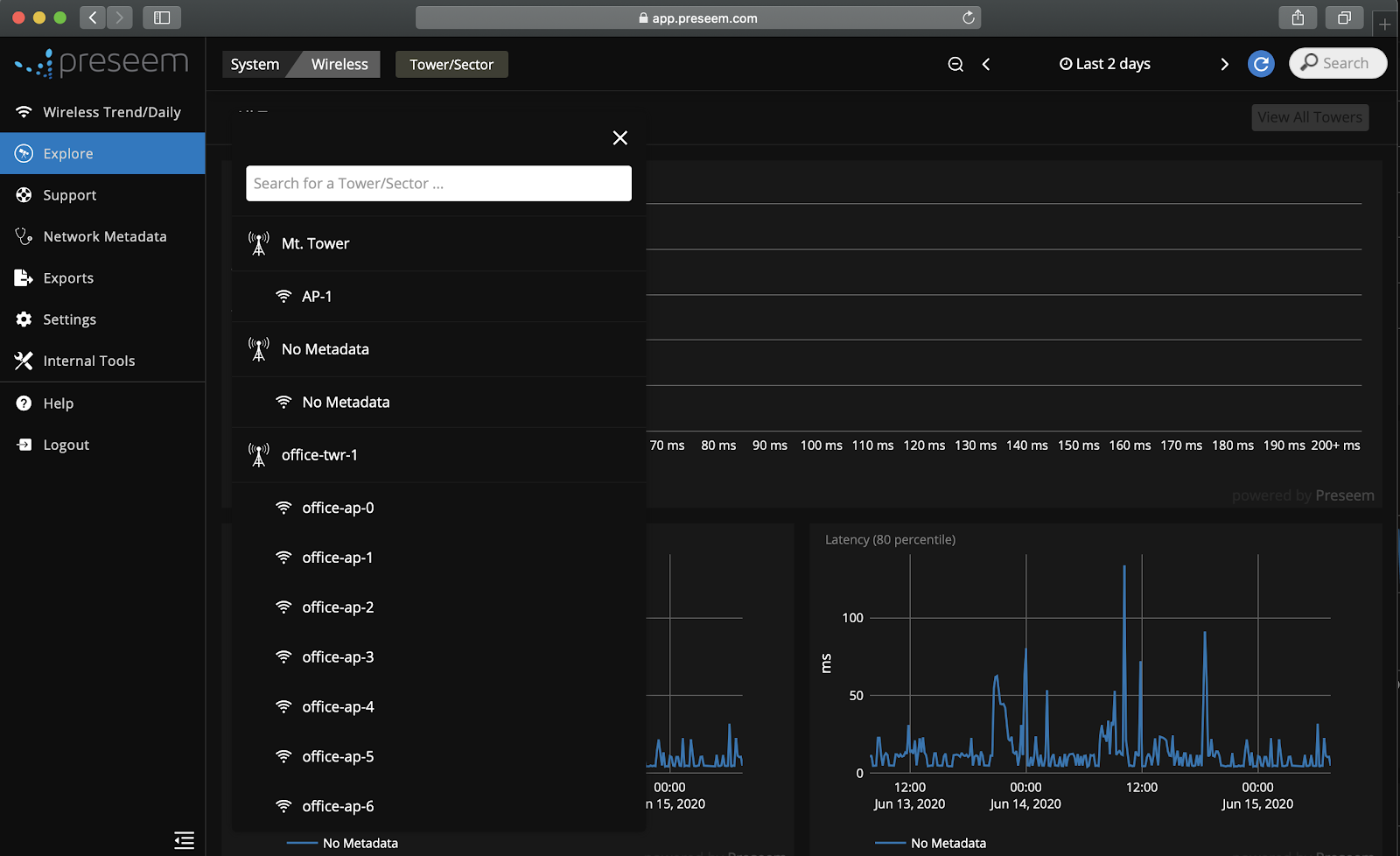Screen dimensions: 1400x856
Task: Select sector office-ap-3
Action: pos(439,657)
